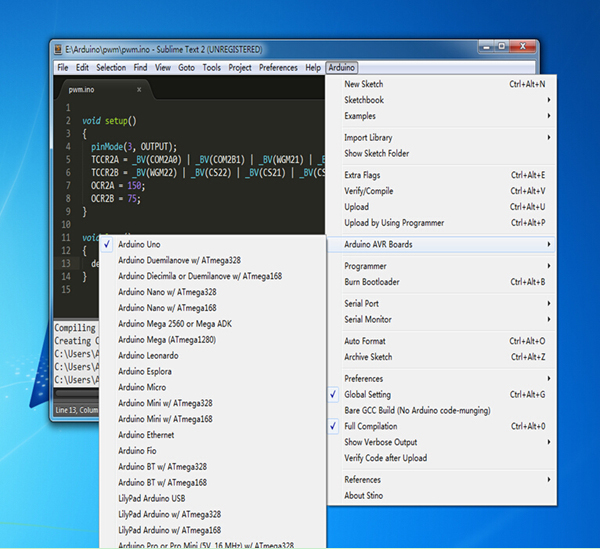Choose New Sketch from the menu
The image size is (600, 549).
click(442, 84)
